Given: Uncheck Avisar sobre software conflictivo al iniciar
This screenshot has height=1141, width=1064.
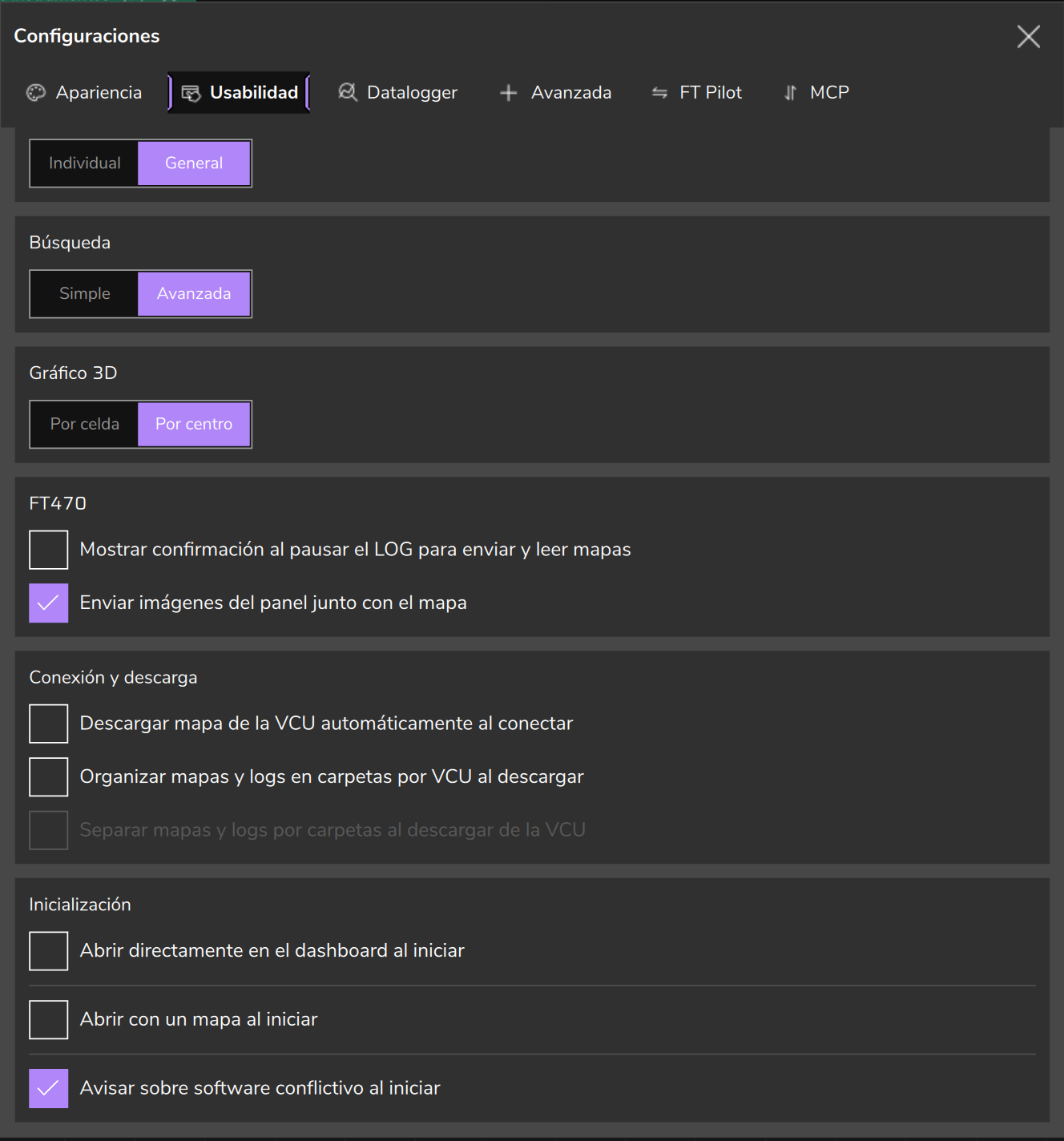Looking at the screenshot, I should 49,1089.
